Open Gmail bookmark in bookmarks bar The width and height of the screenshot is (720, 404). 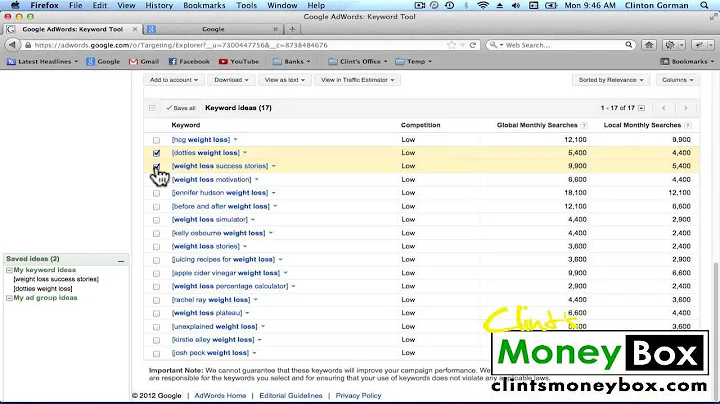tap(144, 61)
